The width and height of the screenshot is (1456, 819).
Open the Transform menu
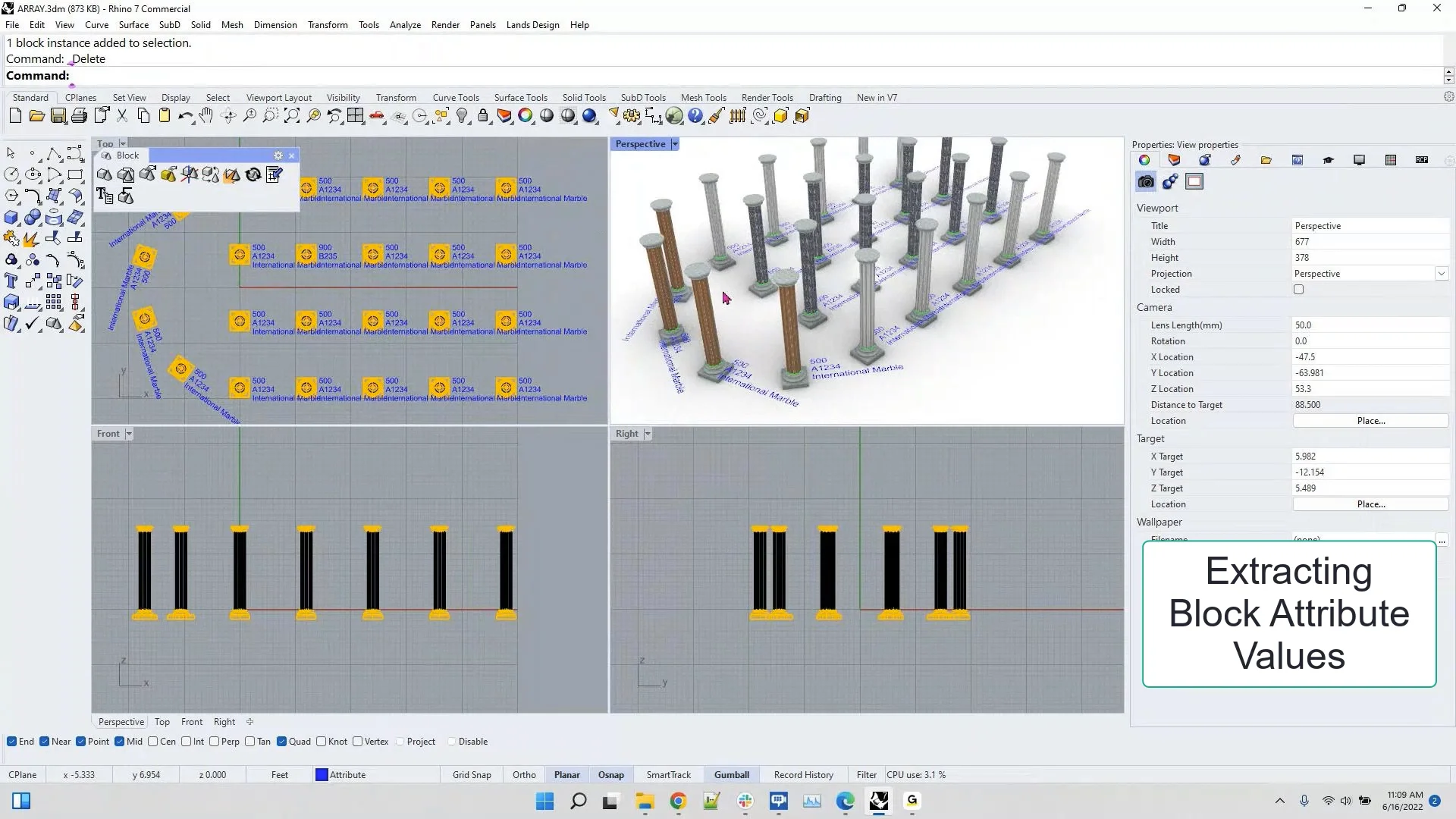327,24
